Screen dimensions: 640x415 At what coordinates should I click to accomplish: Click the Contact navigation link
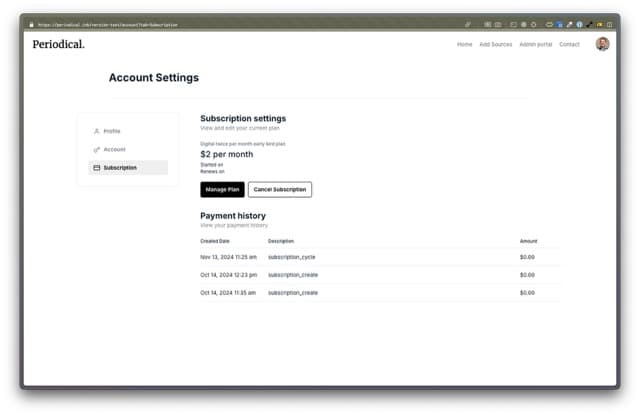tap(569, 44)
